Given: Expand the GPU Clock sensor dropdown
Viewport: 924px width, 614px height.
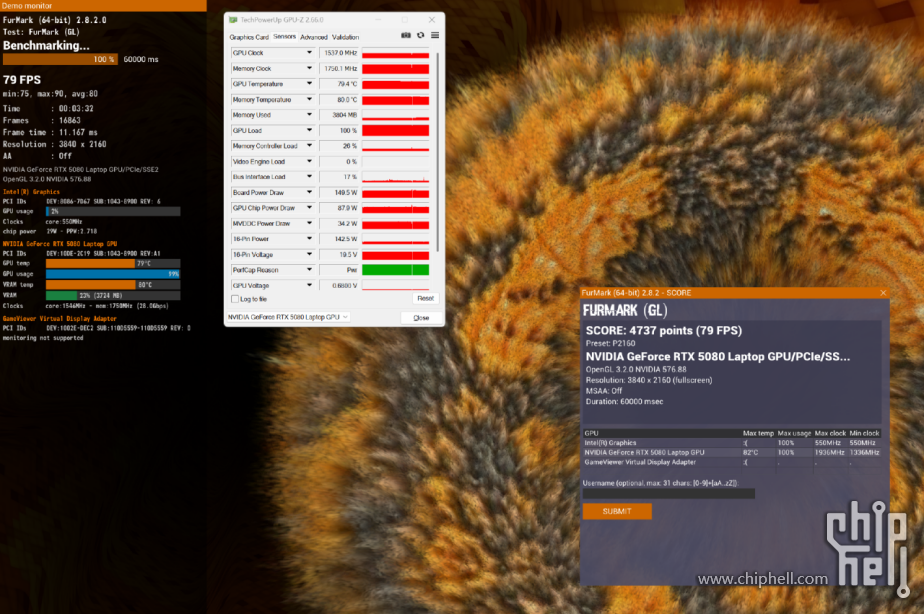Looking at the screenshot, I should click(x=309, y=53).
